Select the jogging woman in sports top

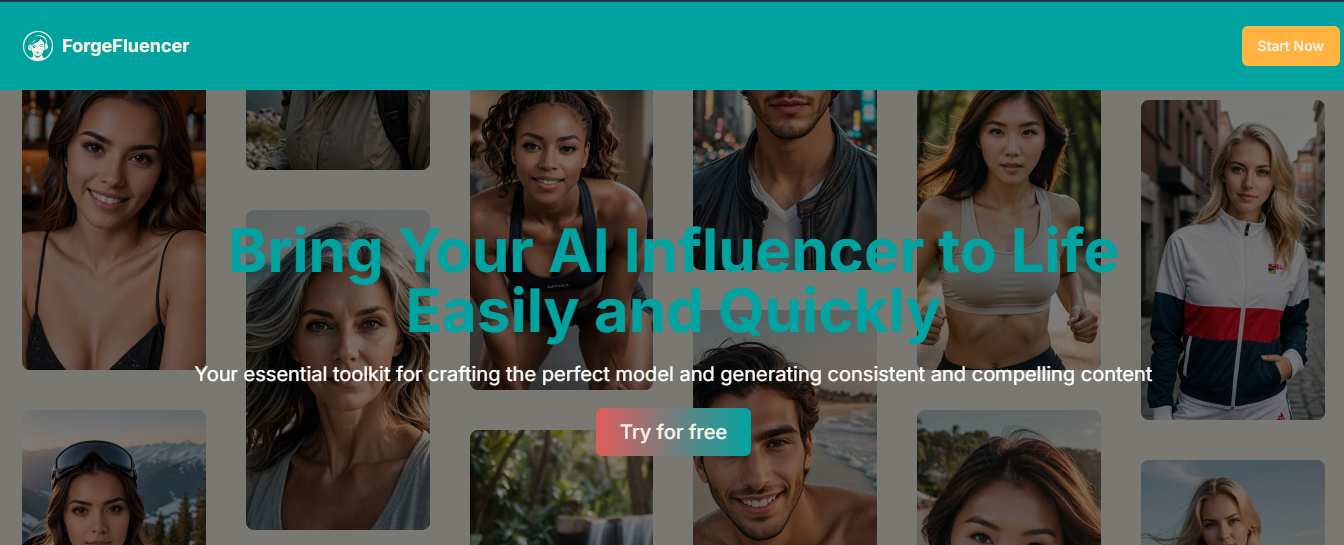click(1009, 230)
